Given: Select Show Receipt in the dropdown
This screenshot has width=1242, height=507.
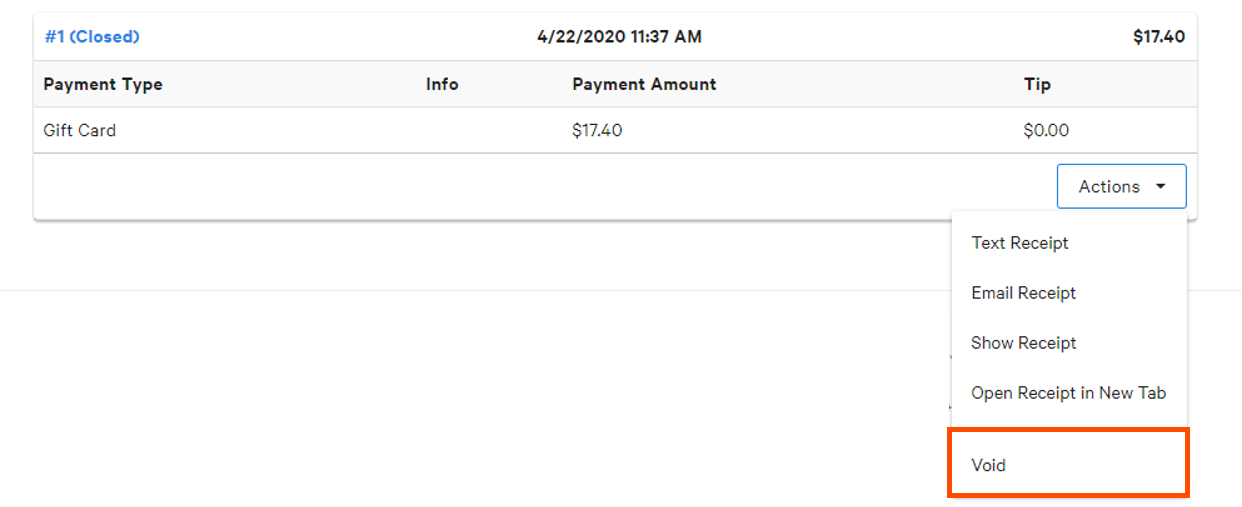Looking at the screenshot, I should point(1023,343).
